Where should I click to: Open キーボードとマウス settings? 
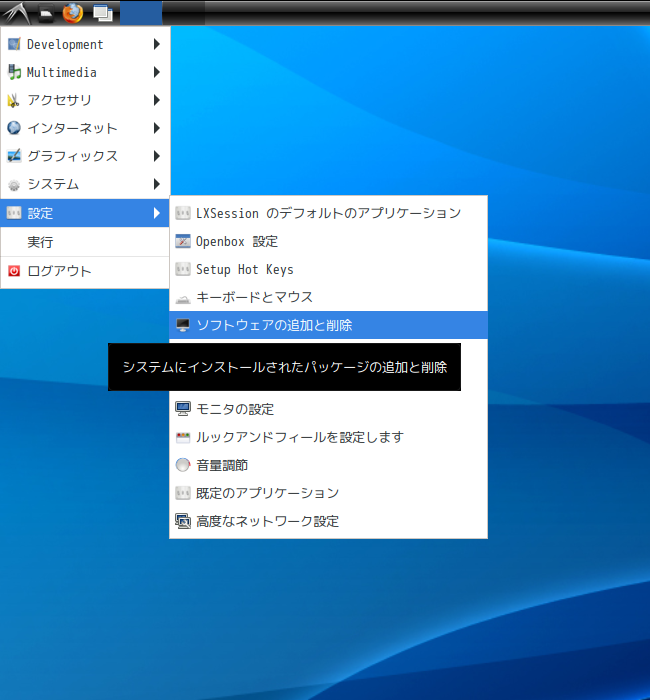pyautogui.click(x=329, y=297)
